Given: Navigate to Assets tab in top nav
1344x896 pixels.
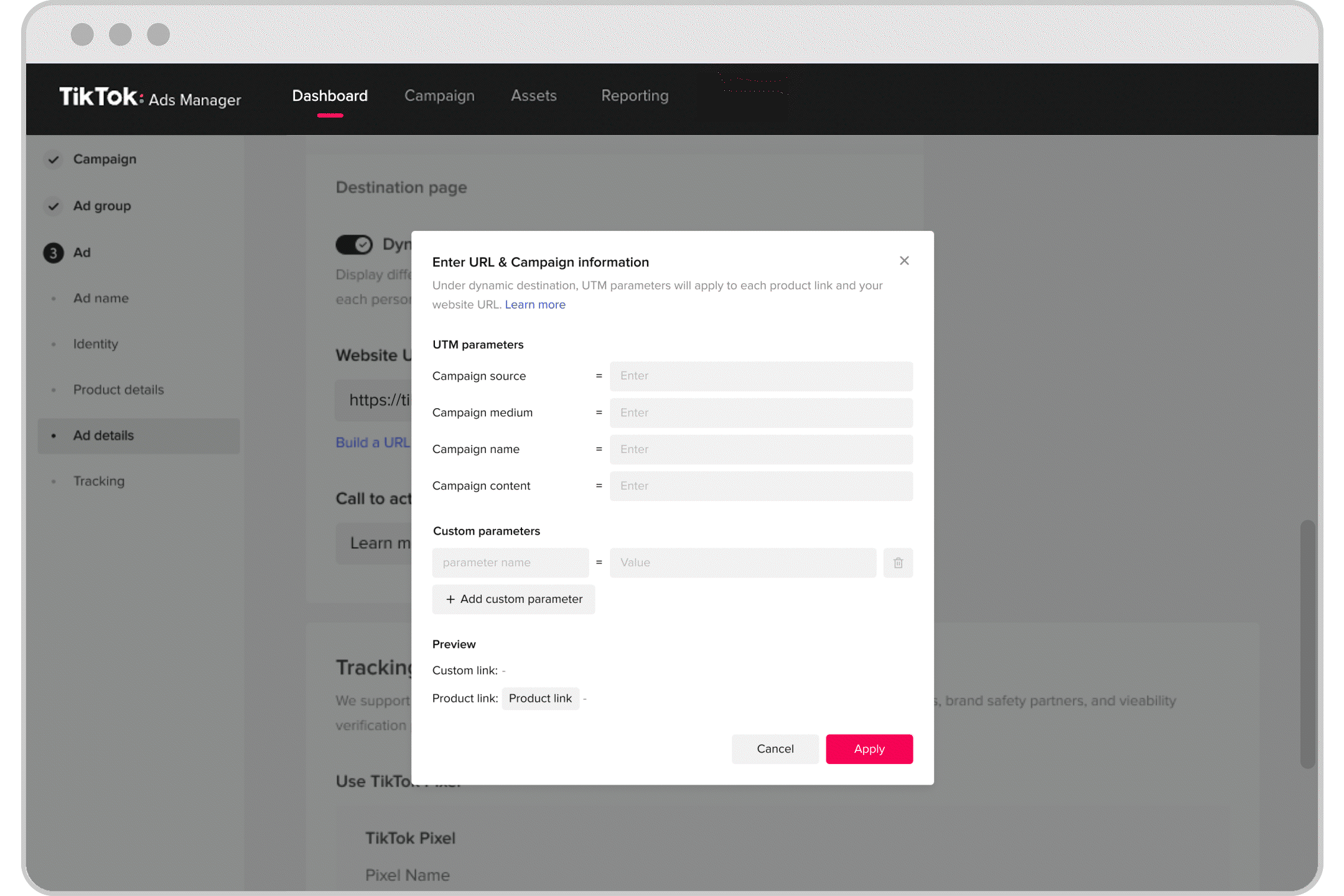Looking at the screenshot, I should 534,95.
